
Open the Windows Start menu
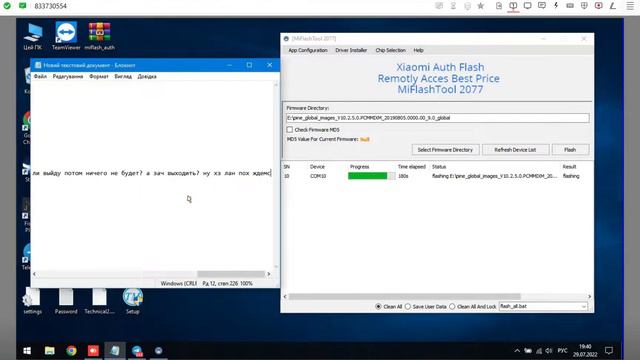pos(27,351)
